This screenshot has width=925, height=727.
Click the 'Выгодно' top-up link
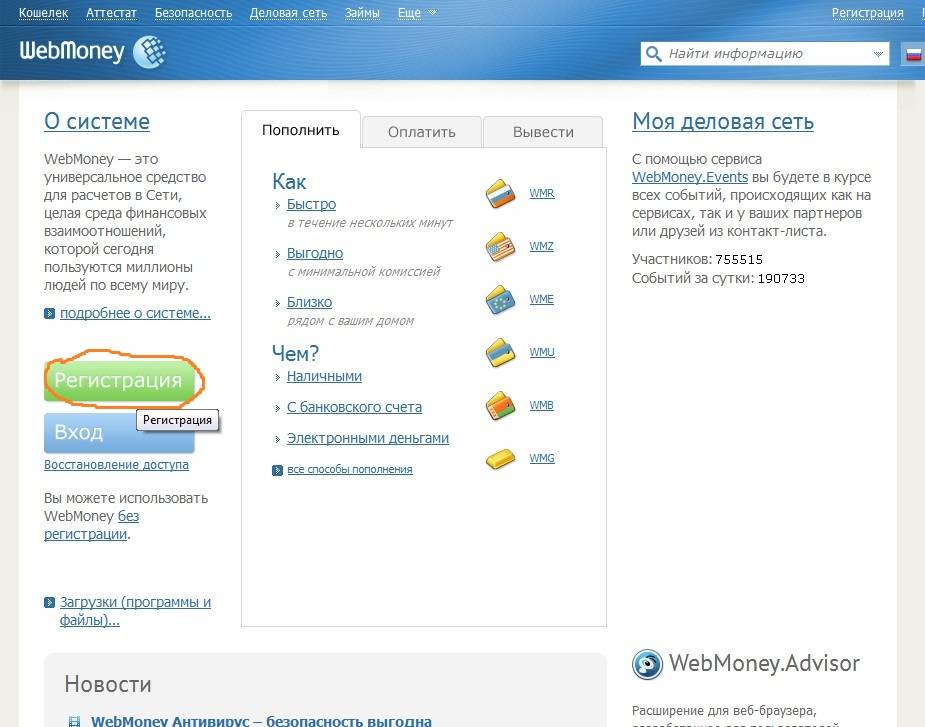tap(315, 253)
